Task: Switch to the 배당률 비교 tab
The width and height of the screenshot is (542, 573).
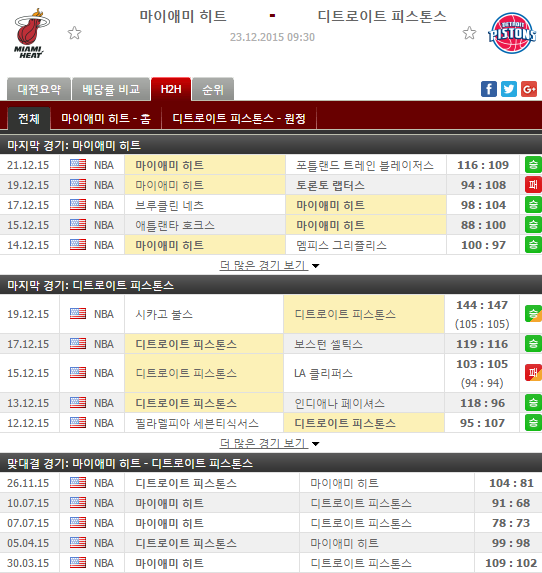Action: [x=111, y=89]
